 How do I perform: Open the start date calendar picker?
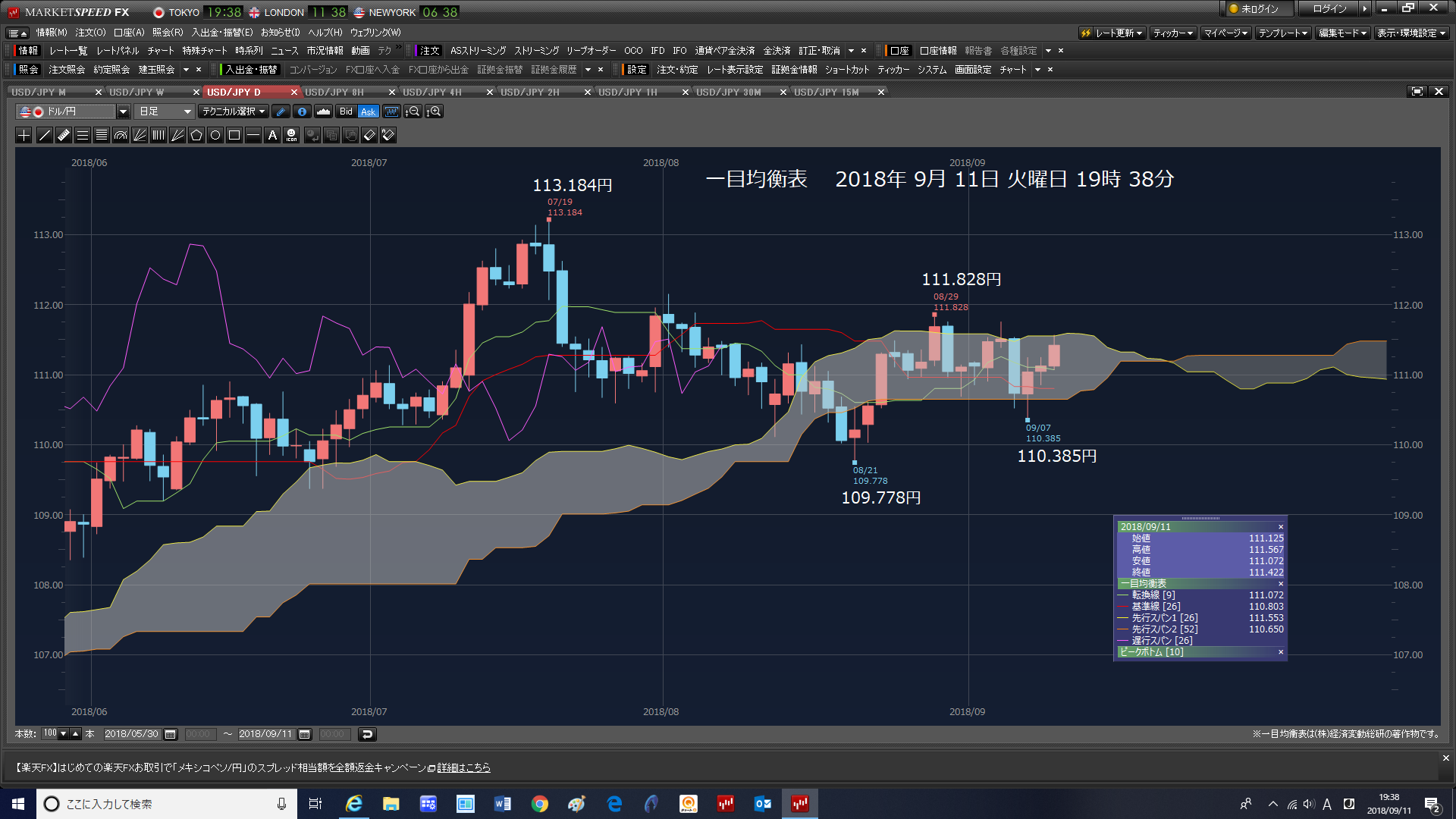pyautogui.click(x=171, y=734)
